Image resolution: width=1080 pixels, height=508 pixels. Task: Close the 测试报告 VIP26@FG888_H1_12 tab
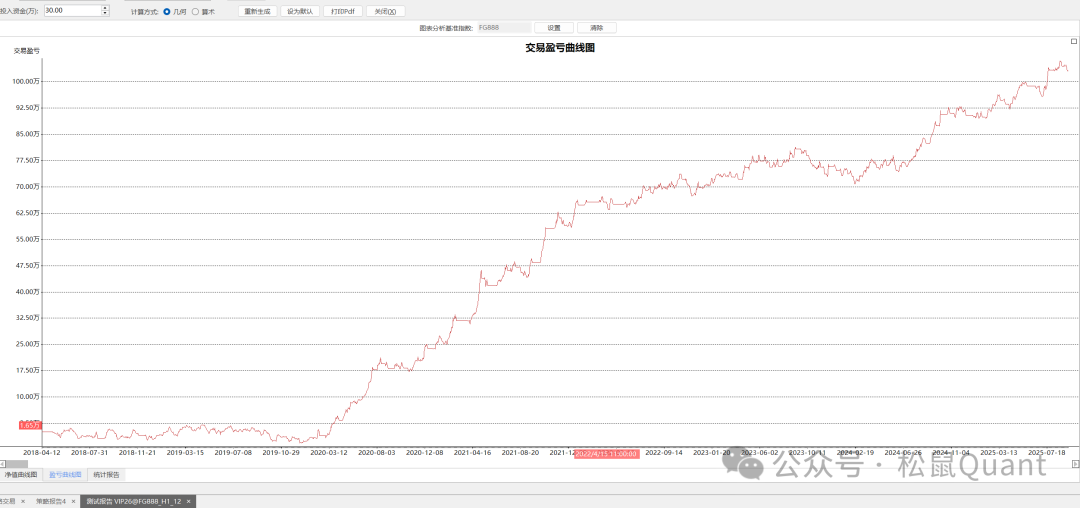pyautogui.click(x=188, y=501)
